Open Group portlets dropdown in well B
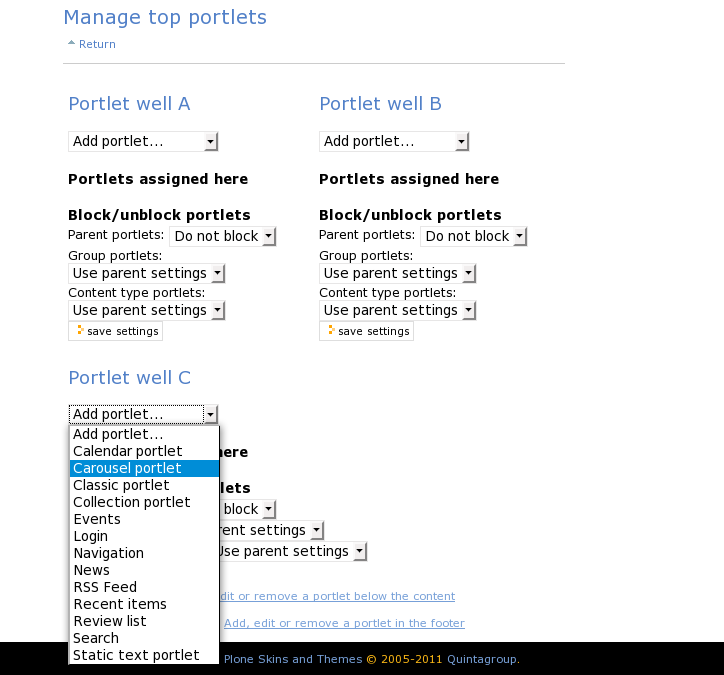 [x=397, y=273]
